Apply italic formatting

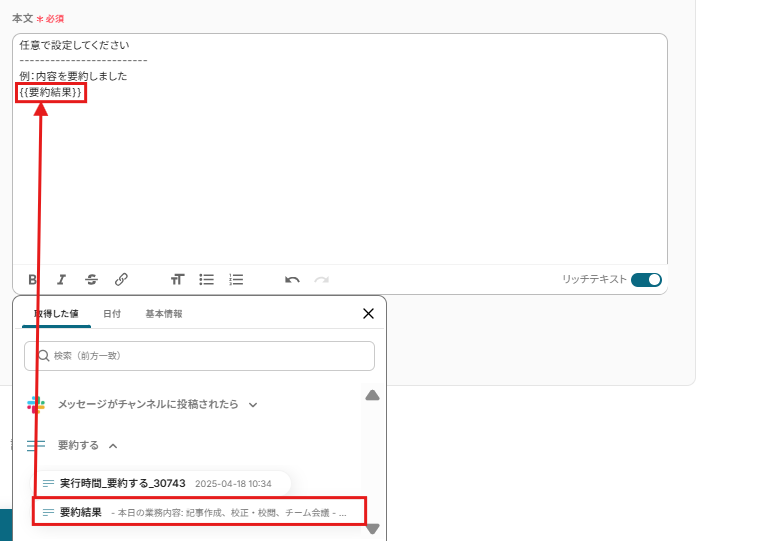point(61,280)
